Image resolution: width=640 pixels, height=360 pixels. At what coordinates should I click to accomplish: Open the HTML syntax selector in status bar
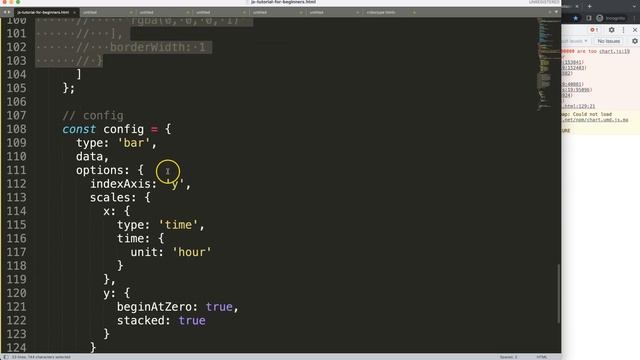pyautogui.click(x=542, y=357)
